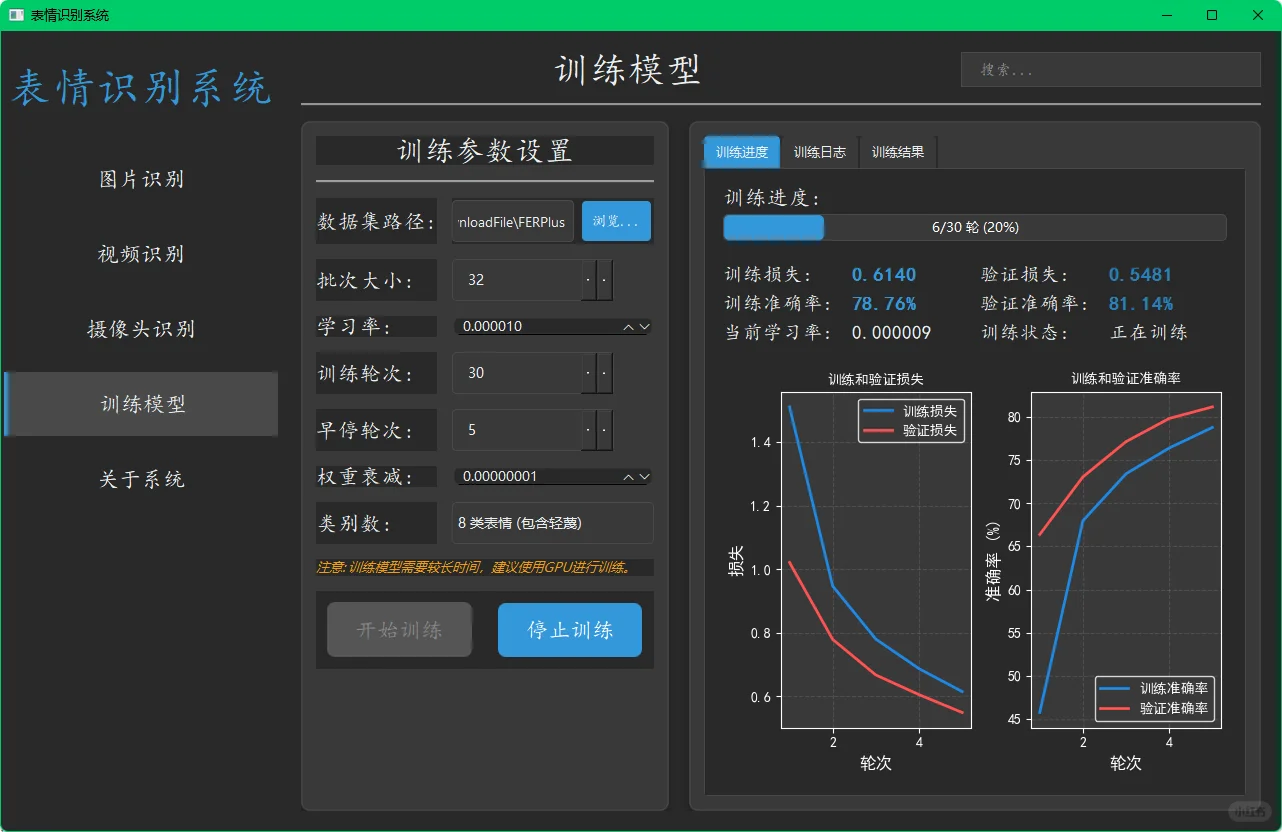Open the 学习率 value dropdown
The height and width of the screenshot is (832, 1282).
click(x=645, y=326)
